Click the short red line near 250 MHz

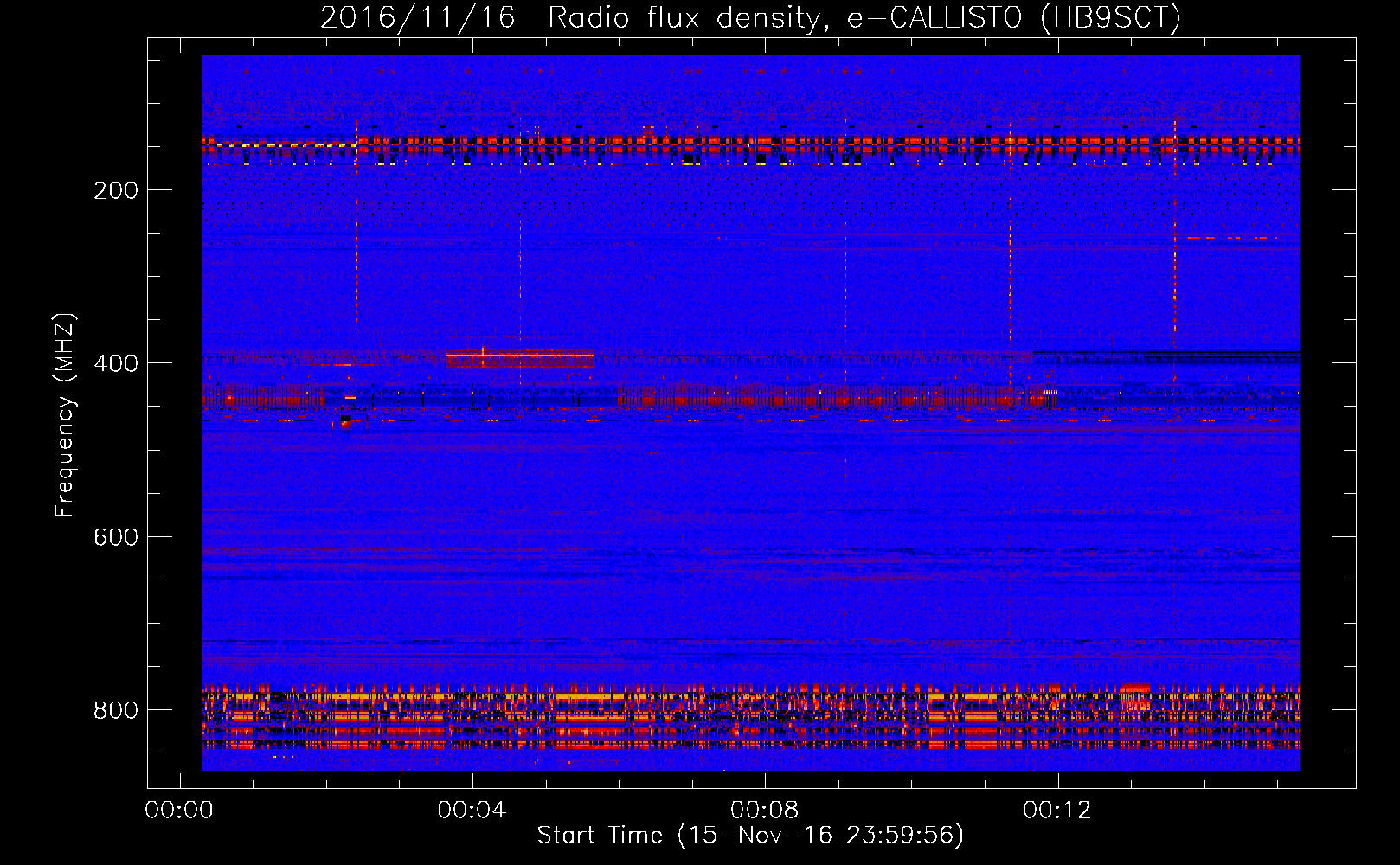[1232, 237]
